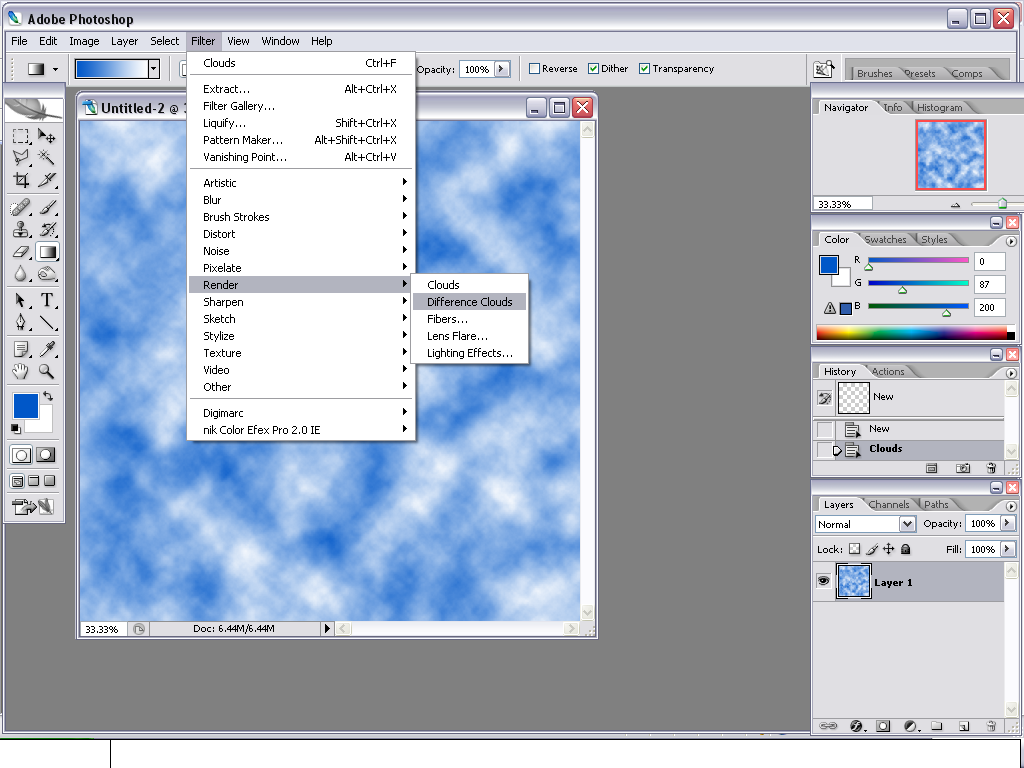
Task: Open options bar Opacity slider arrow
Action: [x=502, y=69]
